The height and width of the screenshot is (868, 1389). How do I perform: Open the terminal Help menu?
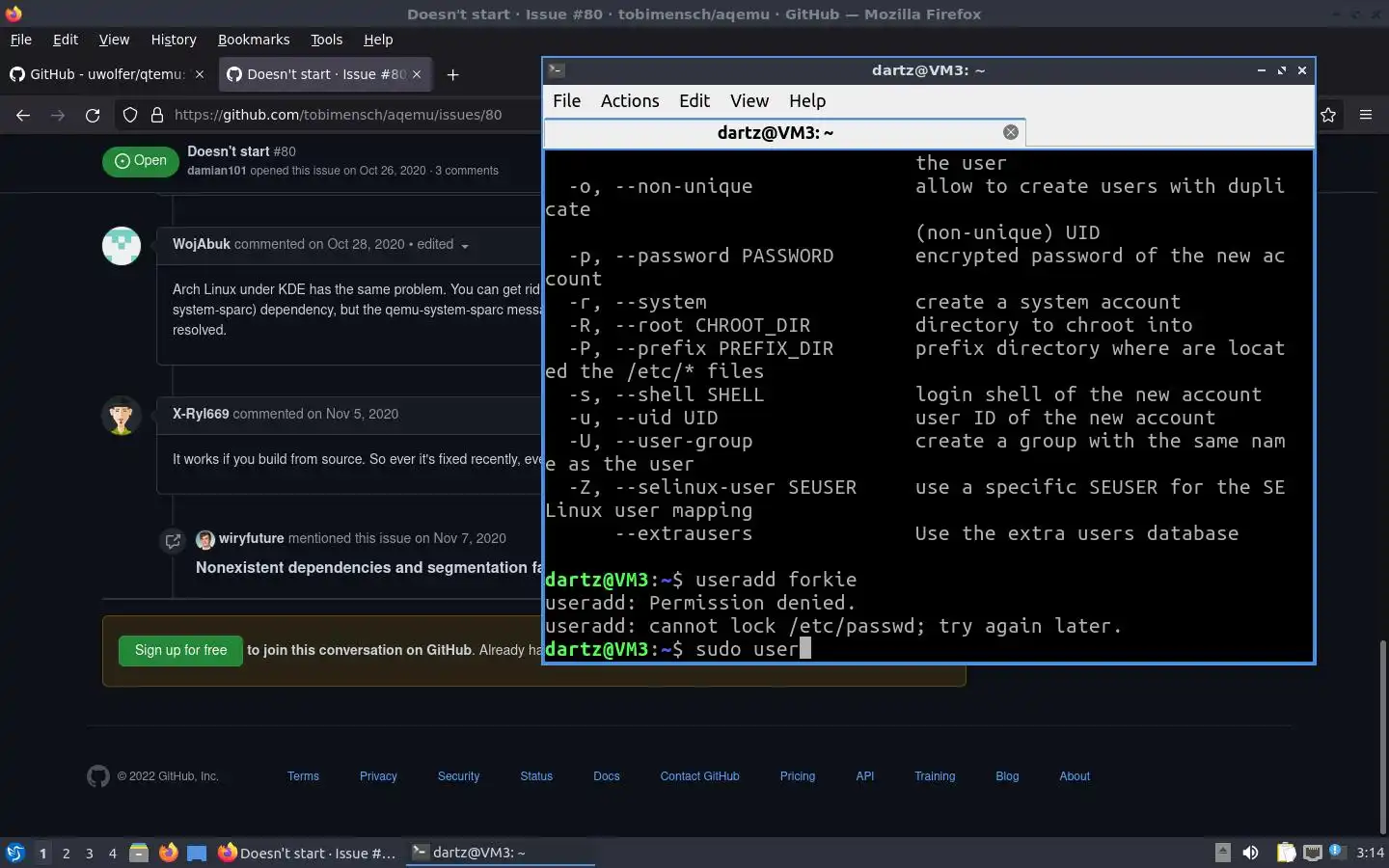[x=807, y=101]
